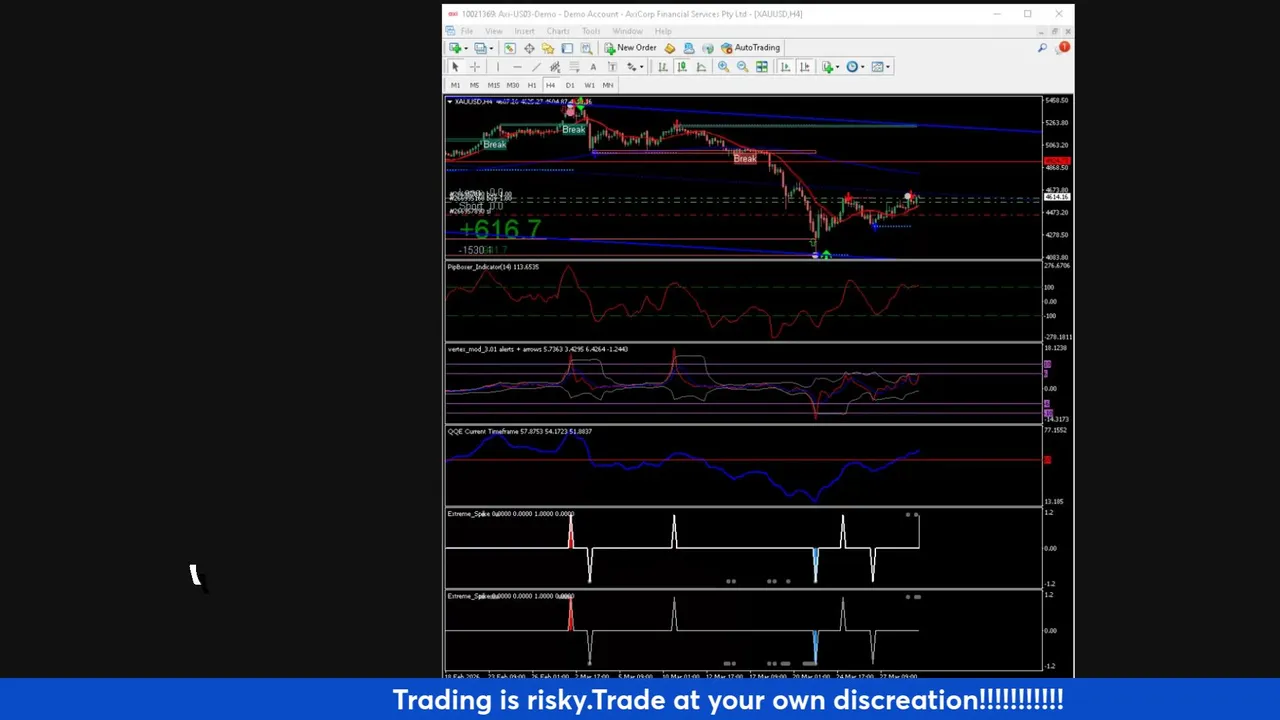
Task: Click the New Order button
Action: pyautogui.click(x=631, y=48)
